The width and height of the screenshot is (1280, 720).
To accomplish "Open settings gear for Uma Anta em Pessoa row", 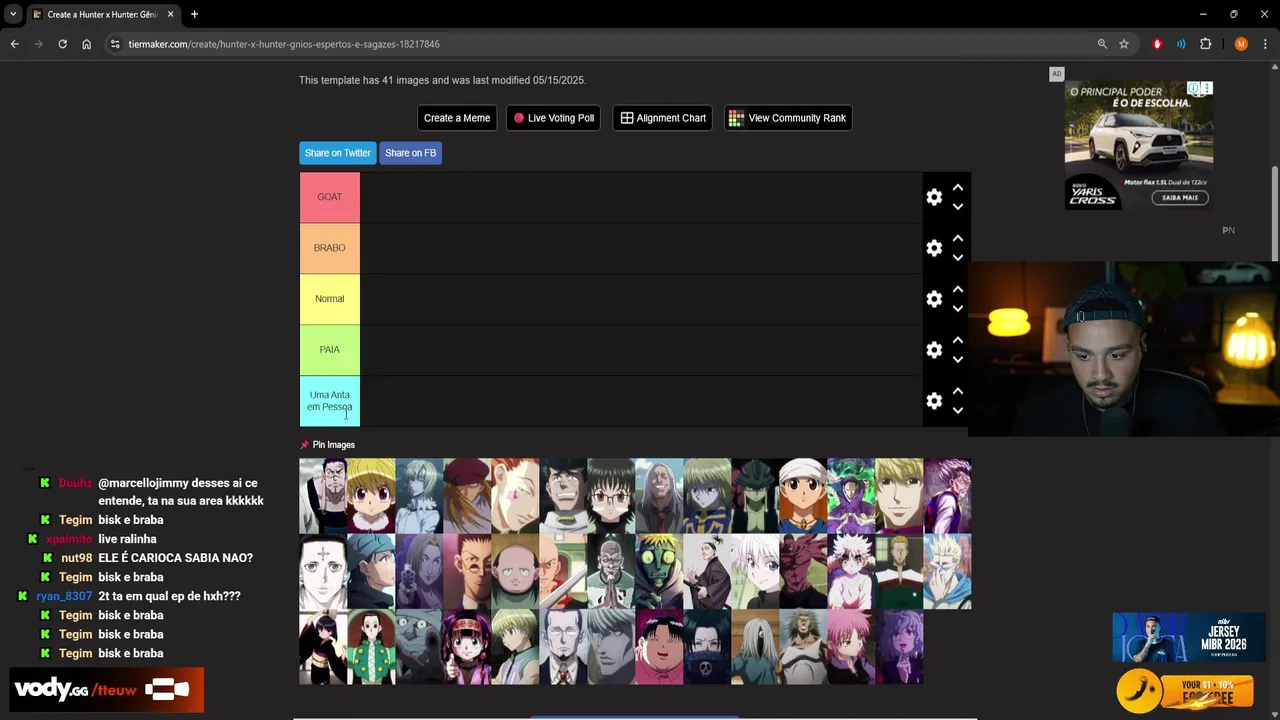I will point(934,401).
